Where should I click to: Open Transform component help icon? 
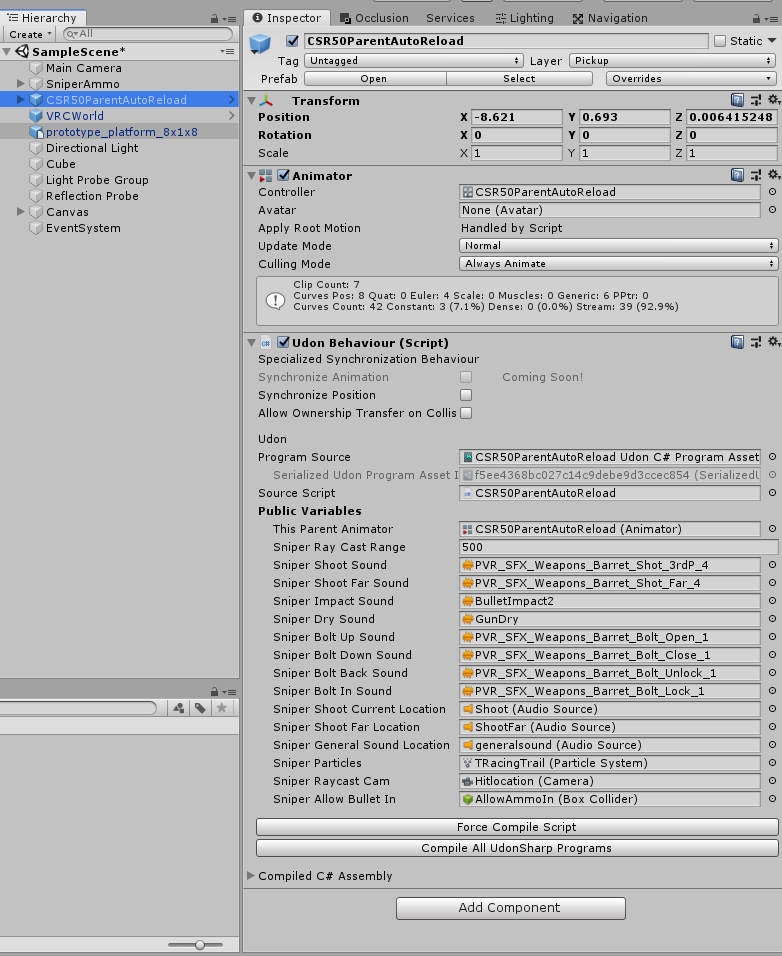click(x=737, y=100)
